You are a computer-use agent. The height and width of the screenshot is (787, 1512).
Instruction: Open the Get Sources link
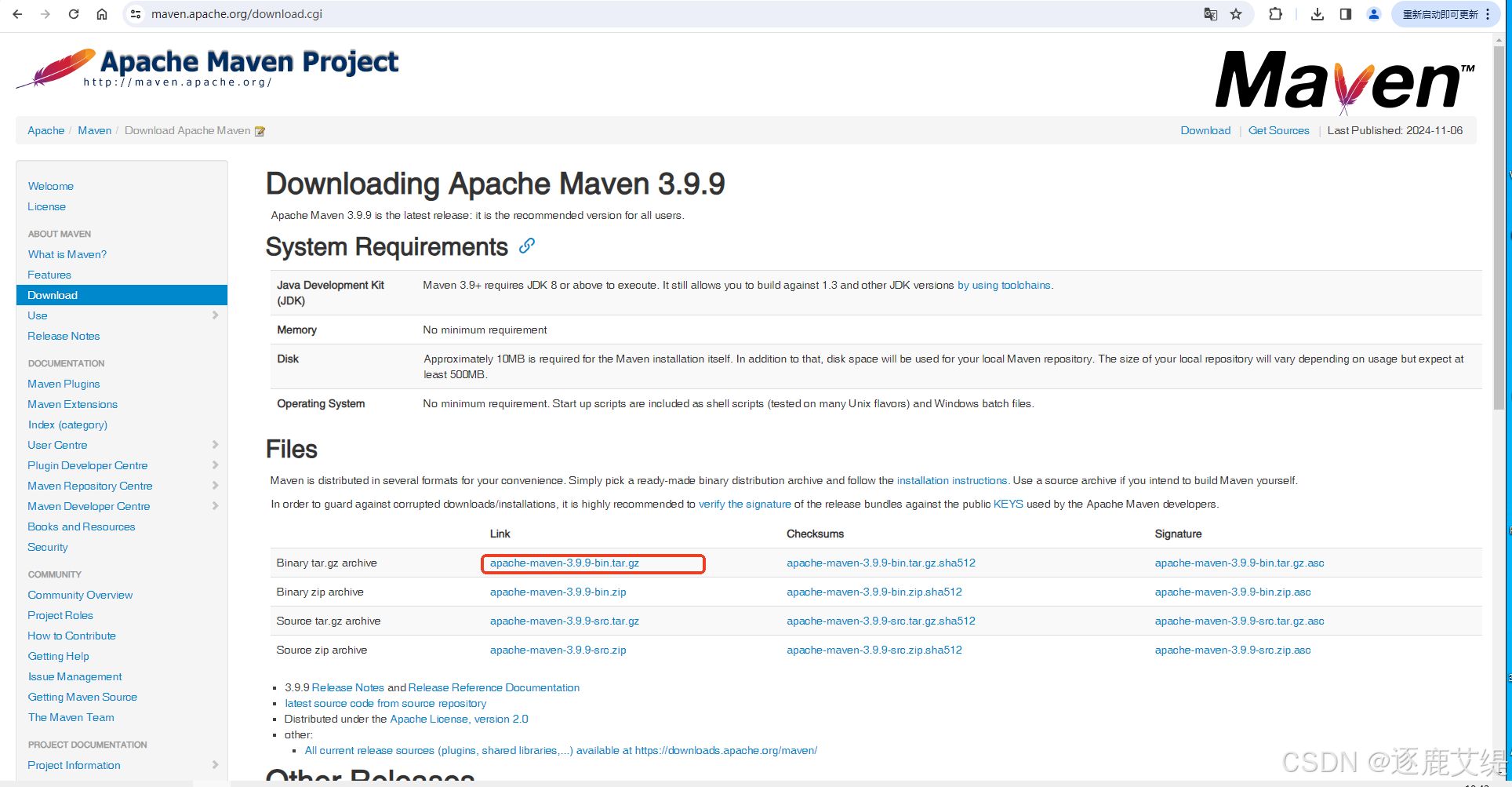point(1279,130)
